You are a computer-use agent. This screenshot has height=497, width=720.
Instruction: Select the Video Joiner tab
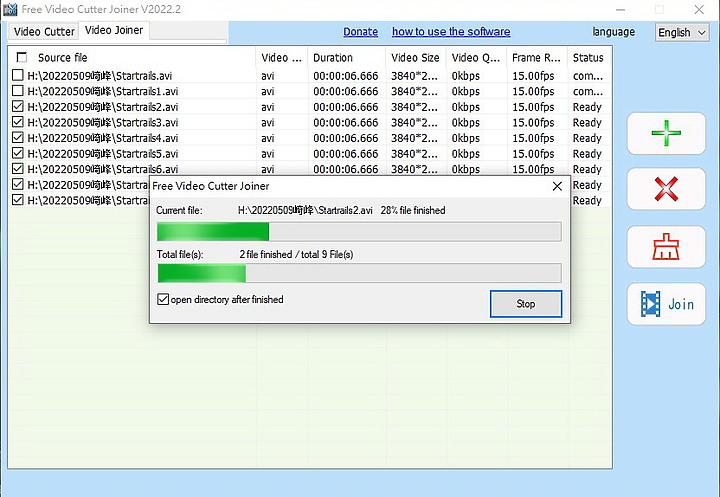tap(114, 30)
